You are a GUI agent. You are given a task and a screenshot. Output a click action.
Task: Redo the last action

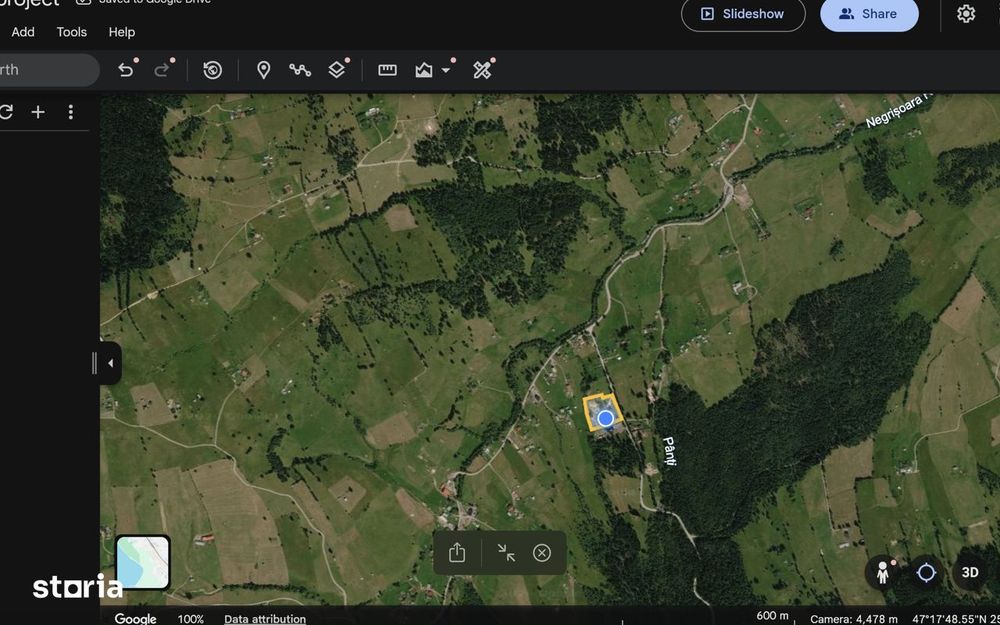point(161,70)
